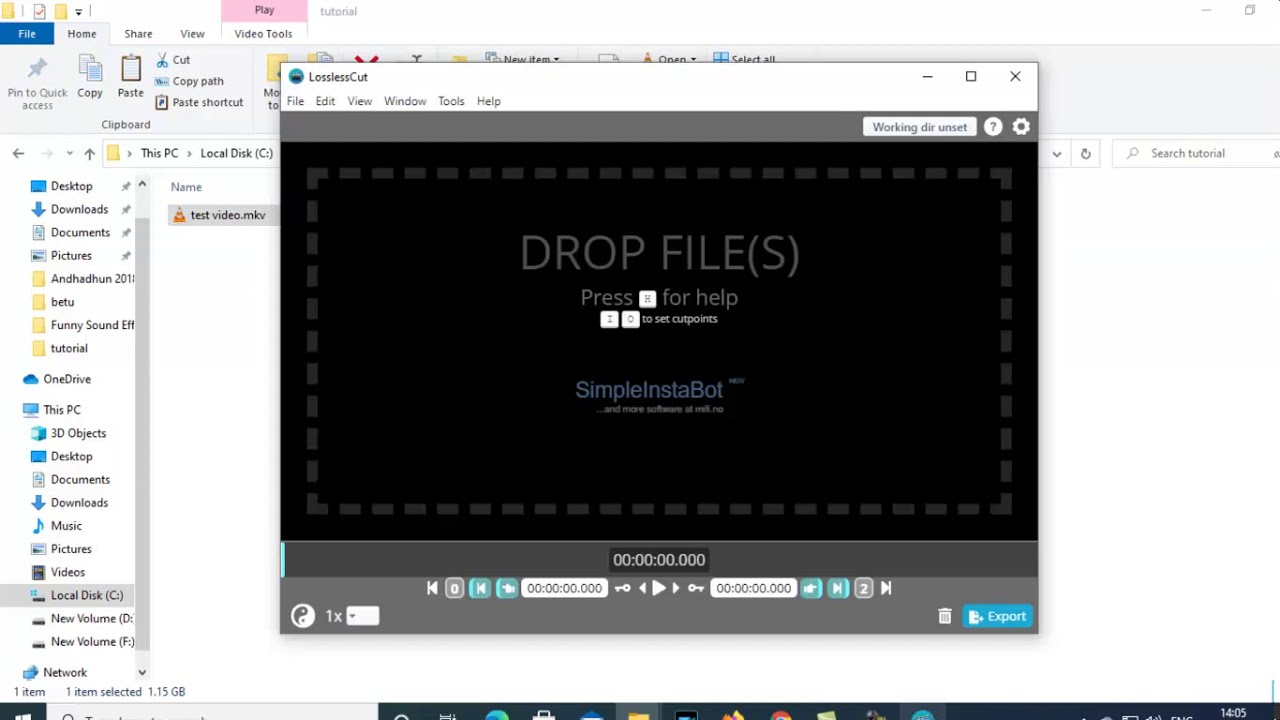Jump to the cut start marker
The height and width of the screenshot is (720, 1280).
coord(480,588)
